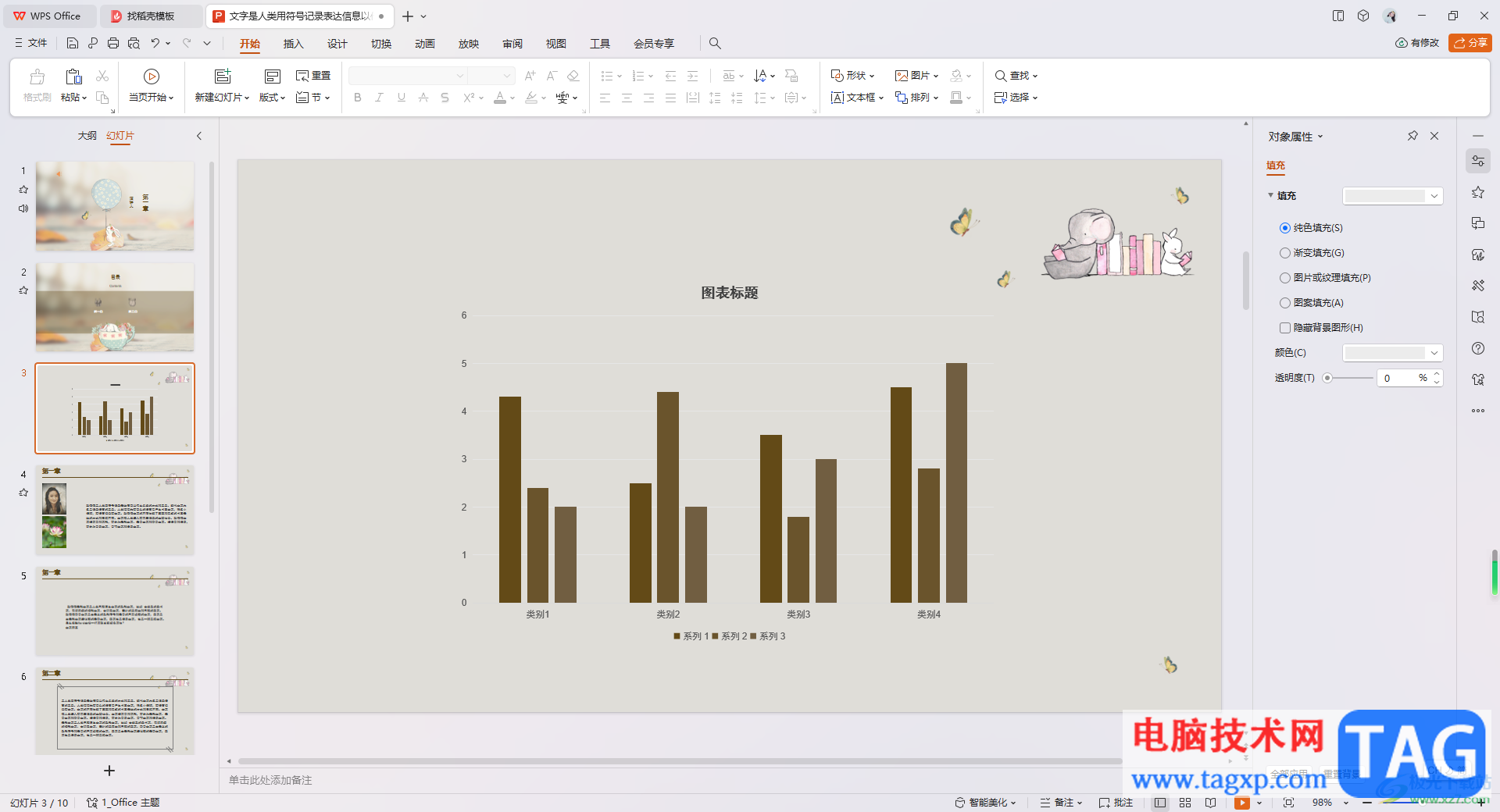Select Gradient Fill radio option
Viewport: 1500px width, 812px height.
point(1284,253)
